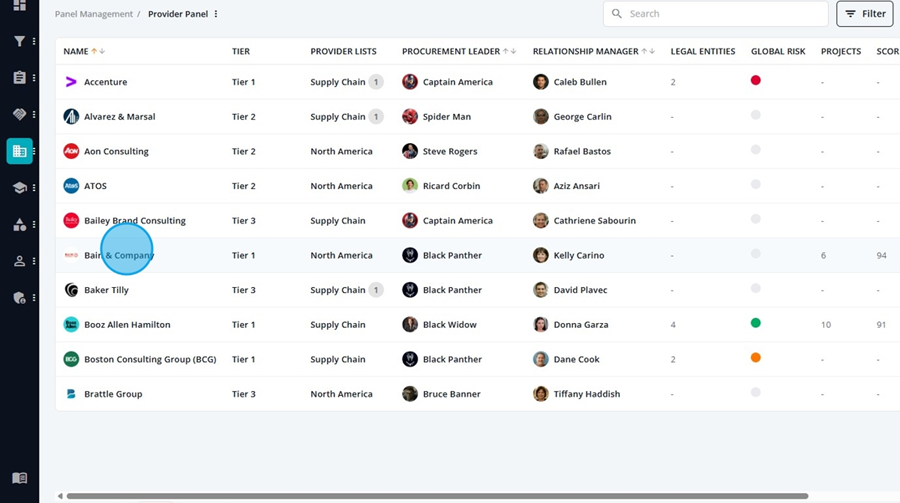
Task: Open the shapes icon in the sidebar
Action: click(x=20, y=225)
